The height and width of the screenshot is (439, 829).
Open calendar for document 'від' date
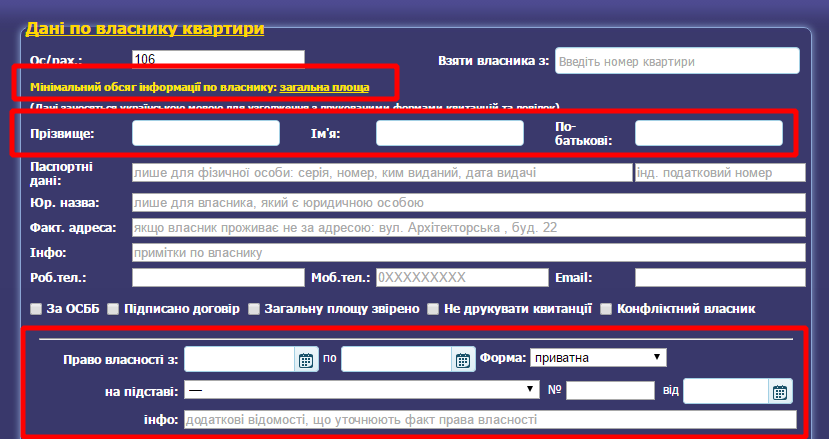(x=780, y=391)
